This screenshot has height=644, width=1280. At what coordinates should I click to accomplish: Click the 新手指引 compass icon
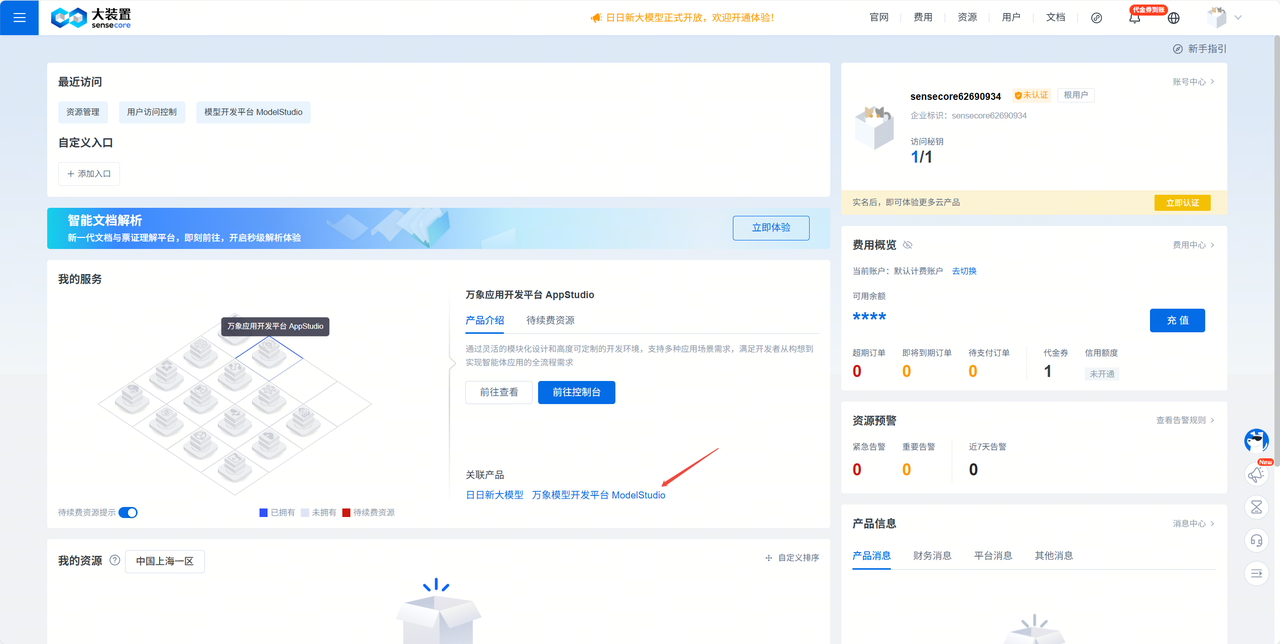click(1178, 49)
